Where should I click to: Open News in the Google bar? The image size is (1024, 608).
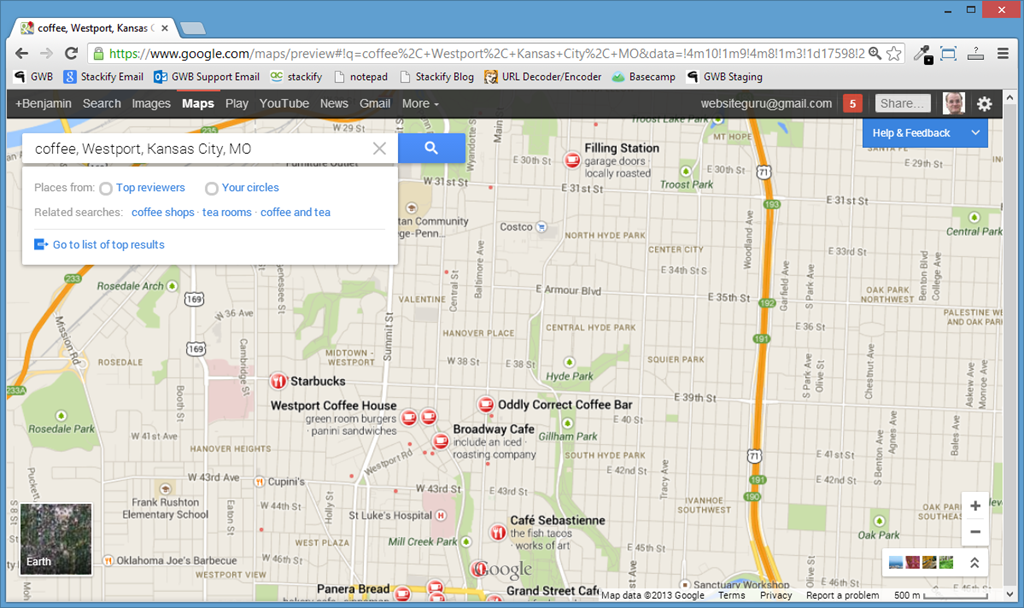[x=334, y=103]
